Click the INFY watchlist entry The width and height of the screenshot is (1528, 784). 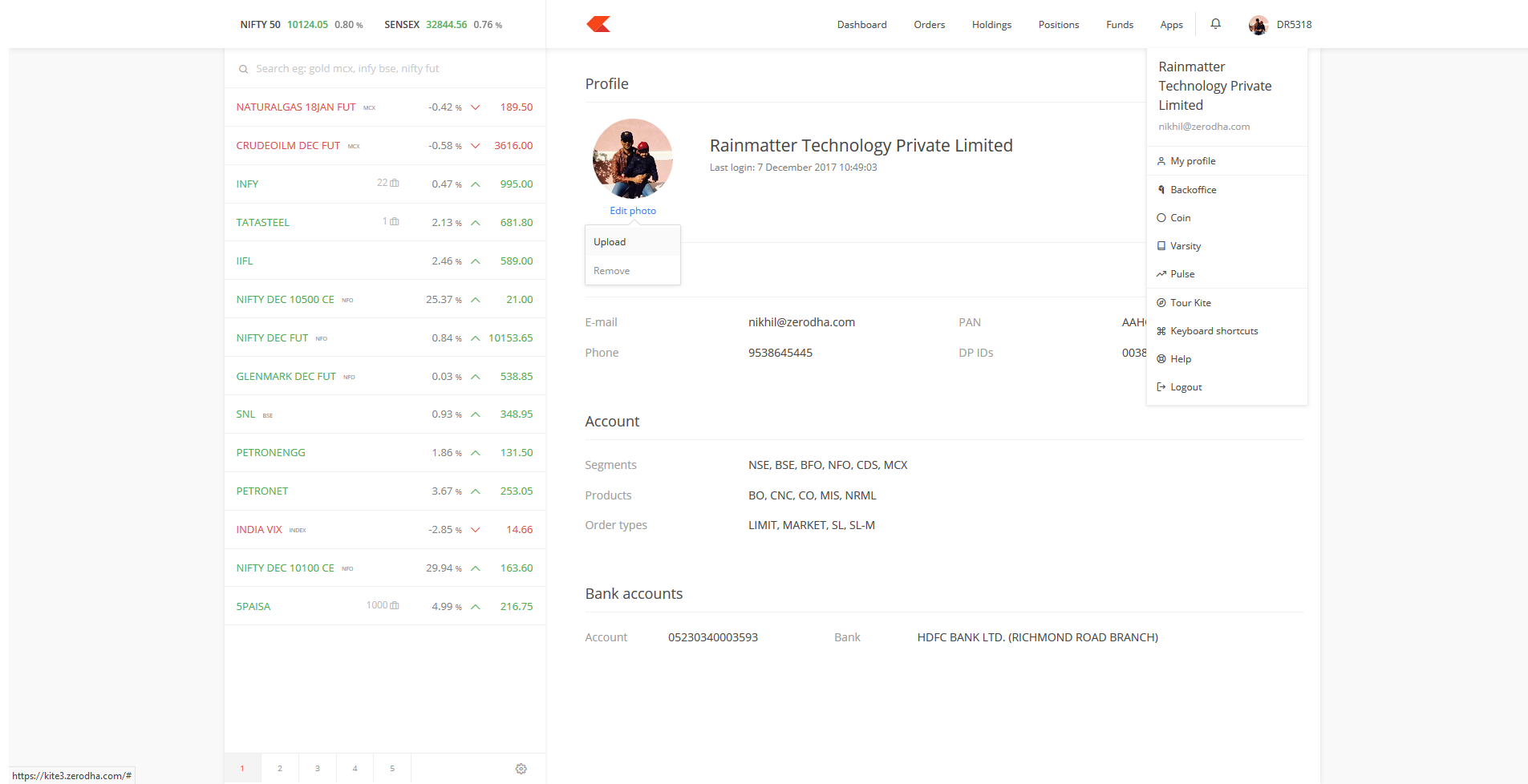pyautogui.click(x=385, y=184)
